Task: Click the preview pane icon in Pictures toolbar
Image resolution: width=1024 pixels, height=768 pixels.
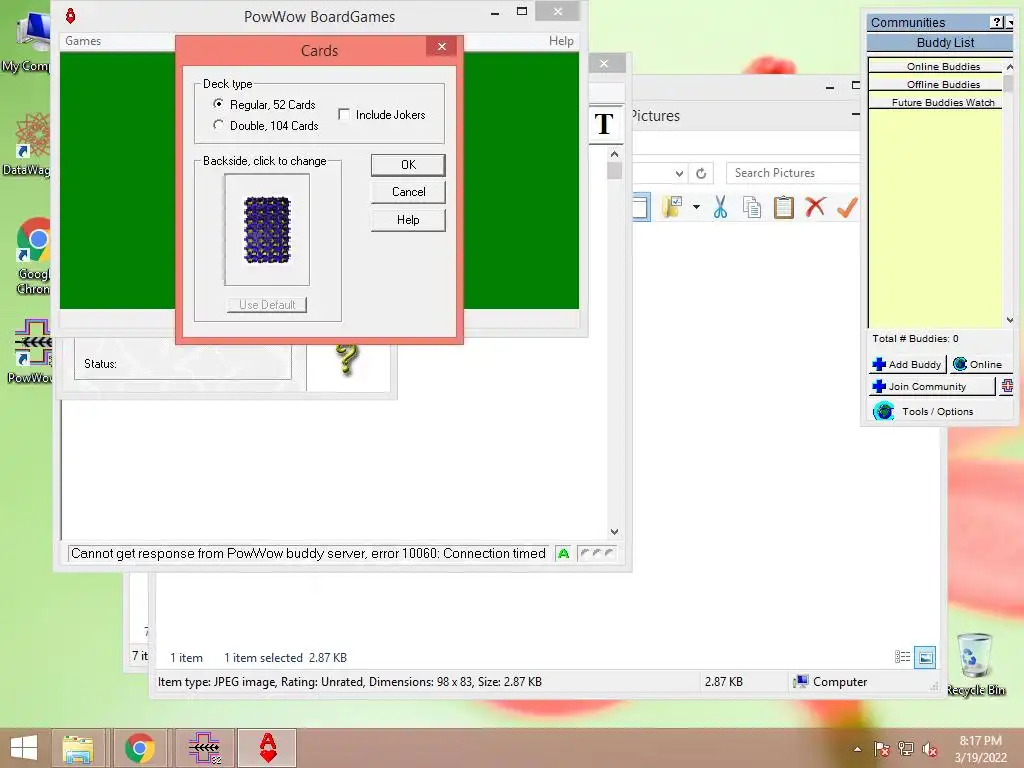Action: click(x=641, y=207)
